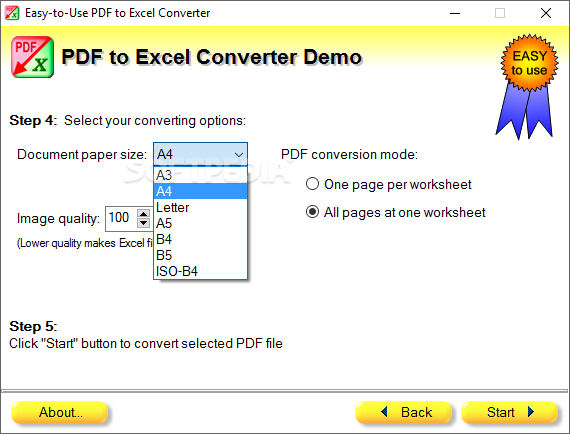Select ISO-B4 paper size option
The image size is (570, 434).
pyautogui.click(x=200, y=271)
